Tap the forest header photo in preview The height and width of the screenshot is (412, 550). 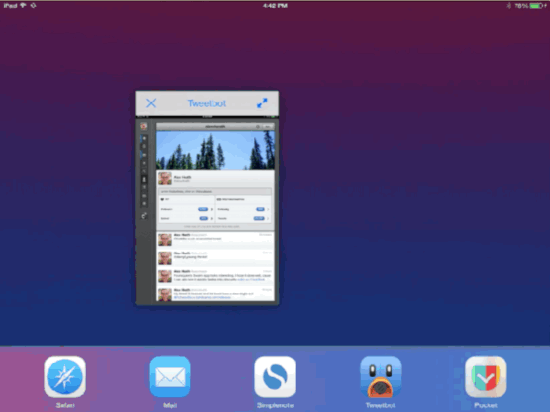(x=215, y=150)
